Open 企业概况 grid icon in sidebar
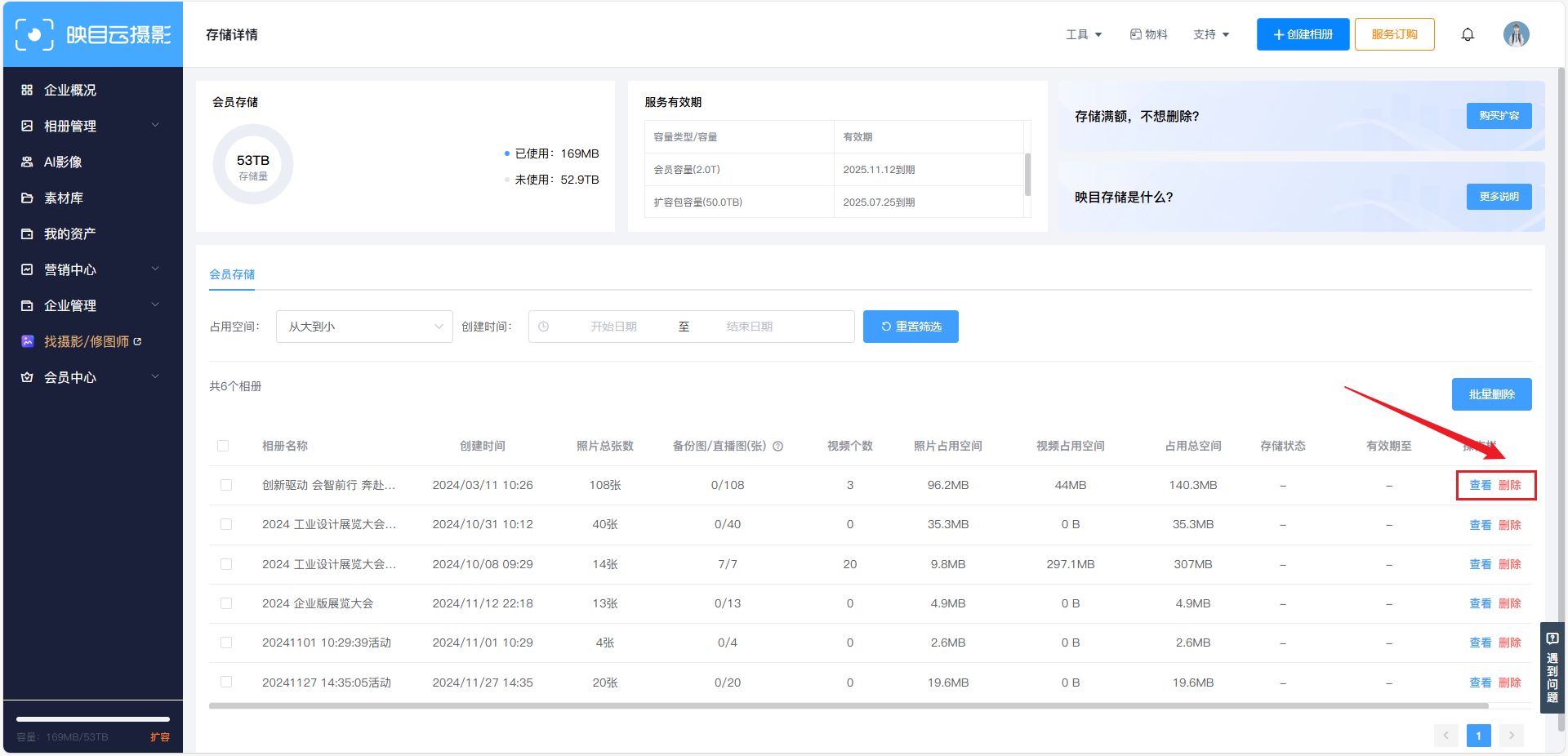1568x756 pixels. click(27, 90)
